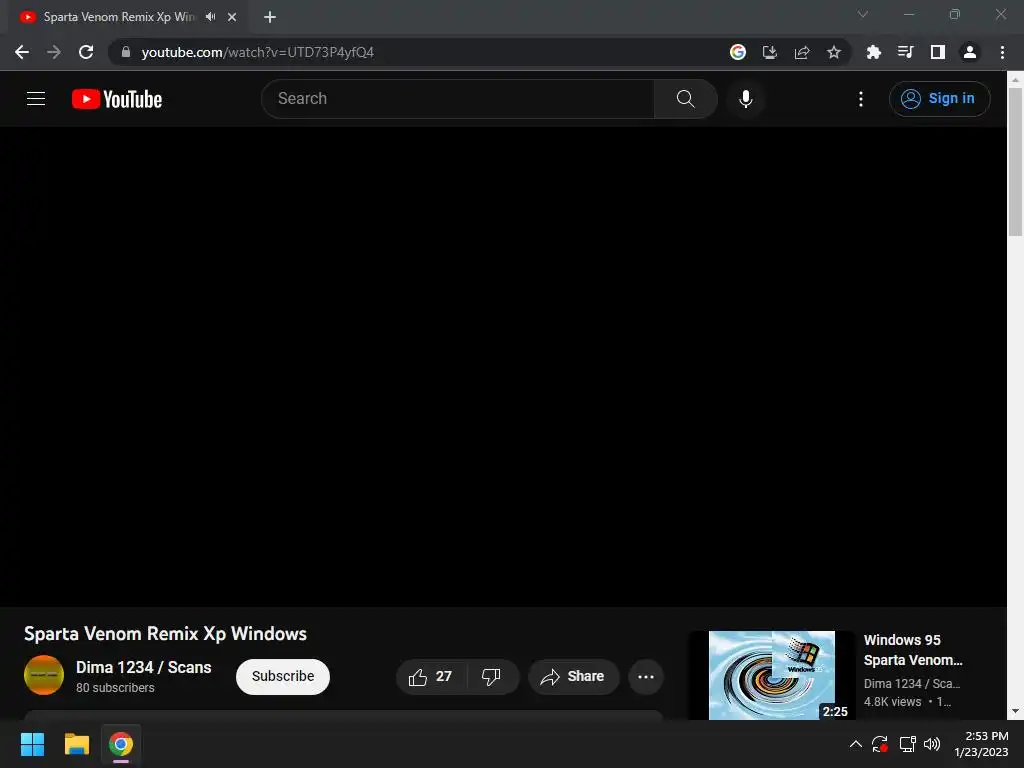Click the Sign in button
The width and height of the screenshot is (1024, 768).
939,99
